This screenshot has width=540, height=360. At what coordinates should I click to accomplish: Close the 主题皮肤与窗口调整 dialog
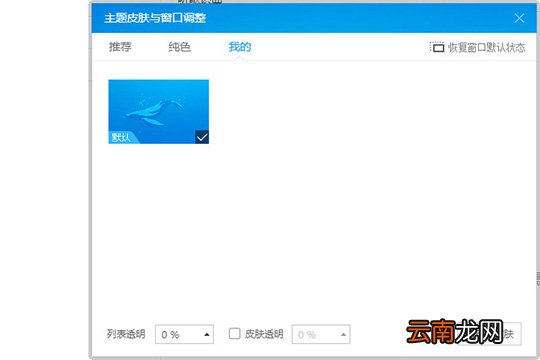click(519, 18)
